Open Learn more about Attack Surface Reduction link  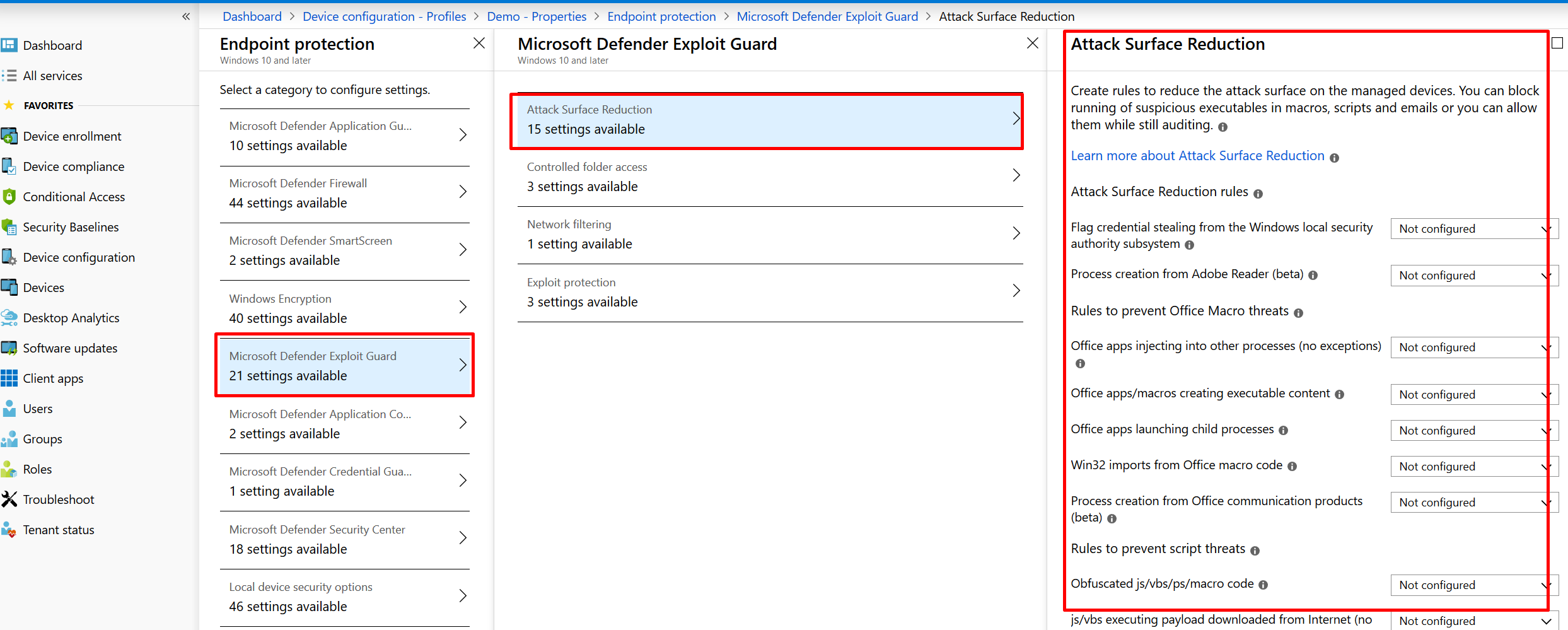tap(1197, 156)
